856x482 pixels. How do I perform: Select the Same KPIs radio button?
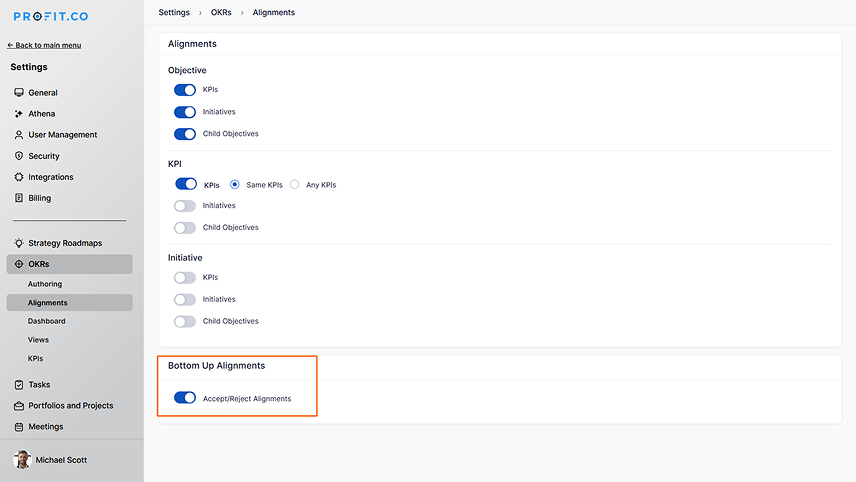click(x=235, y=185)
